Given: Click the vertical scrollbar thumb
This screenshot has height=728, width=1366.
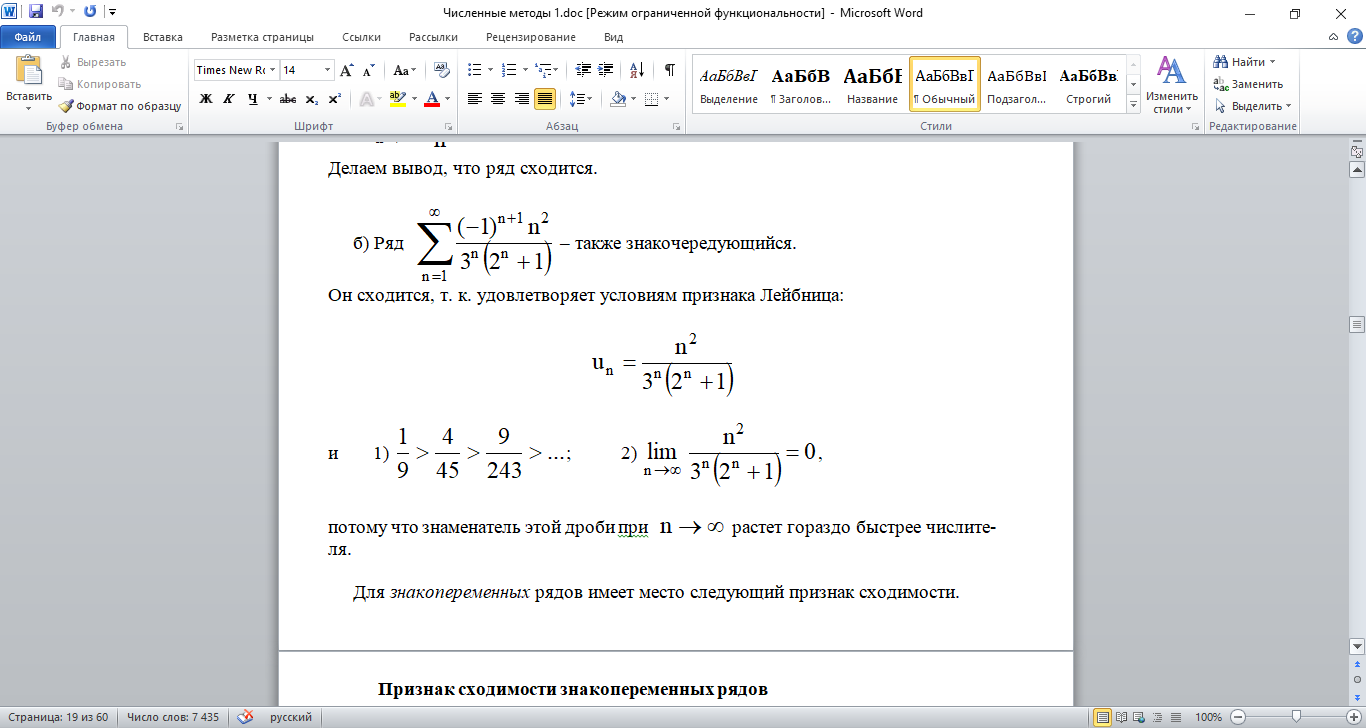Looking at the screenshot, I should click(x=1357, y=324).
